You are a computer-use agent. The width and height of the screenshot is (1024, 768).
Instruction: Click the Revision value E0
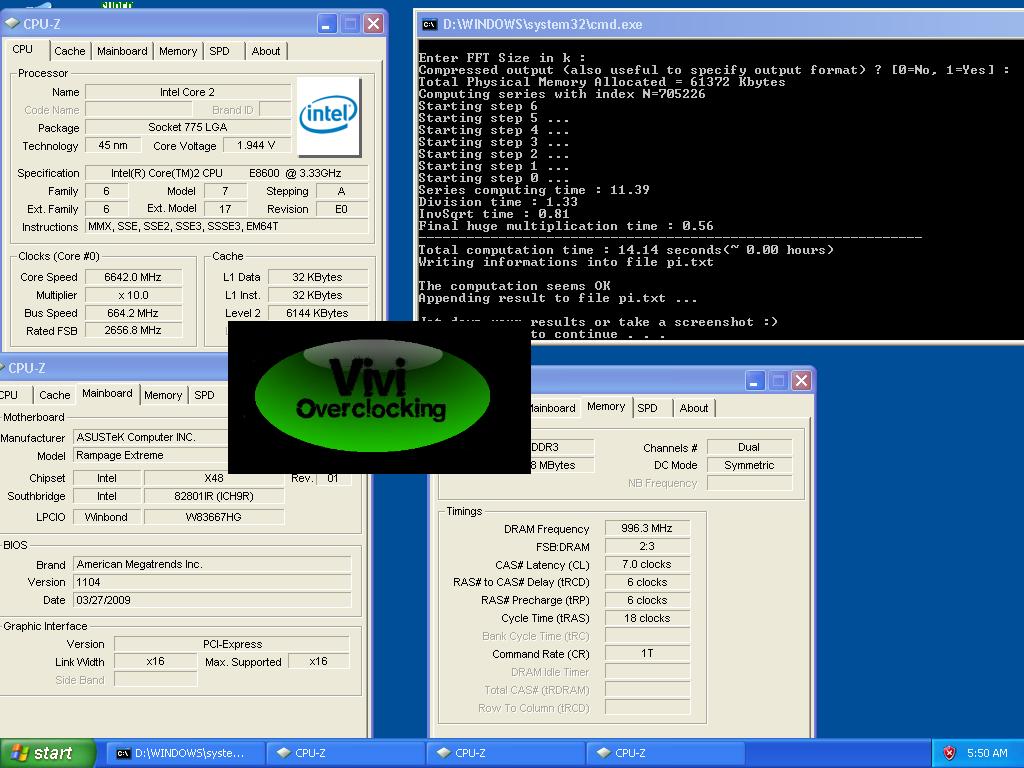(x=342, y=209)
